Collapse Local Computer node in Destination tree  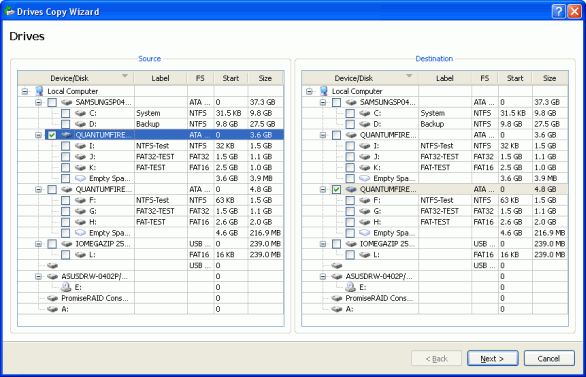tap(309, 91)
